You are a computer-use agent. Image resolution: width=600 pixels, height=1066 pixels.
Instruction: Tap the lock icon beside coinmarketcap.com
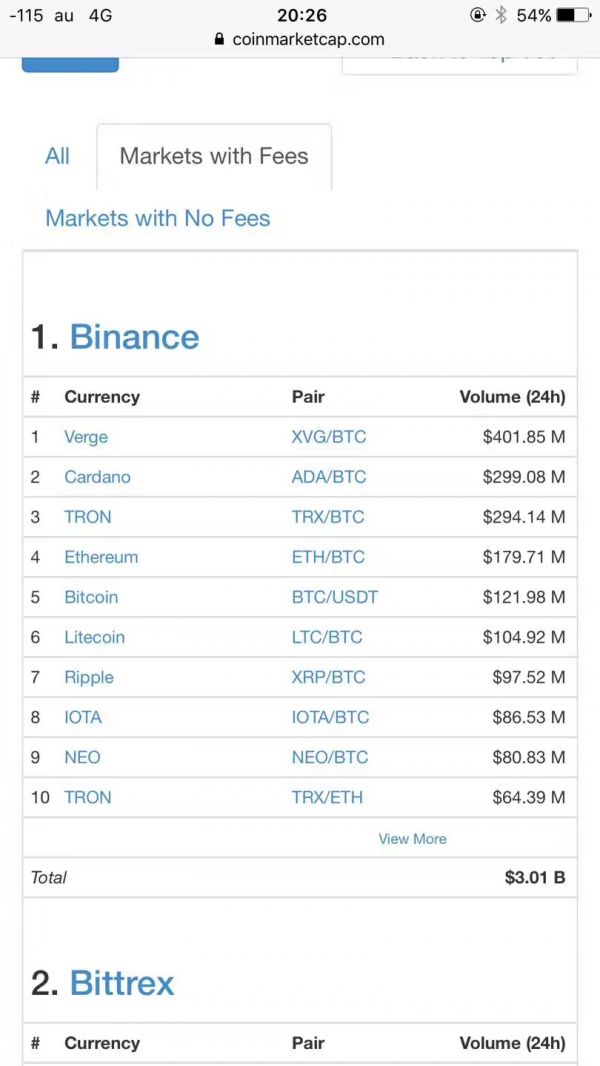coord(219,40)
